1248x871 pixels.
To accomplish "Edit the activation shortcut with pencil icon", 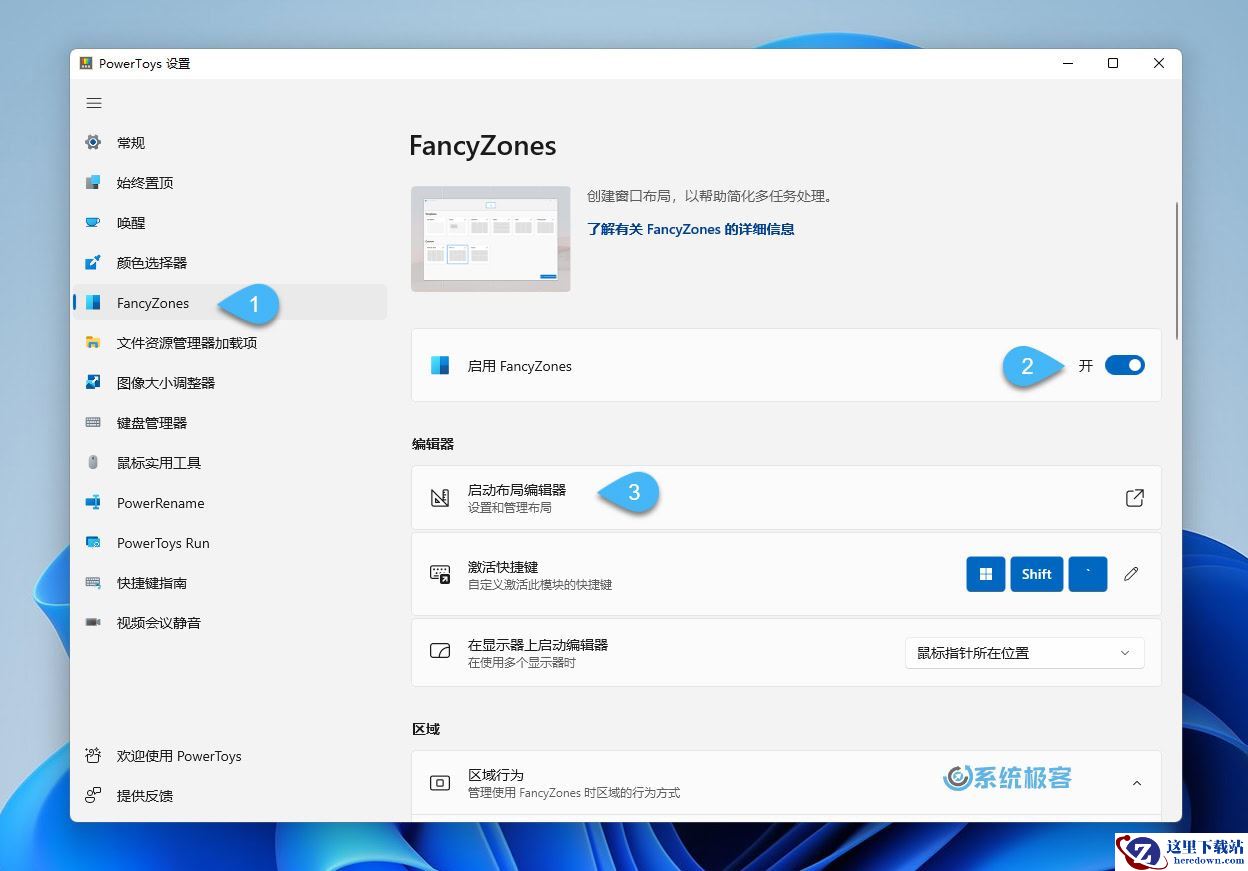I will 1131,574.
